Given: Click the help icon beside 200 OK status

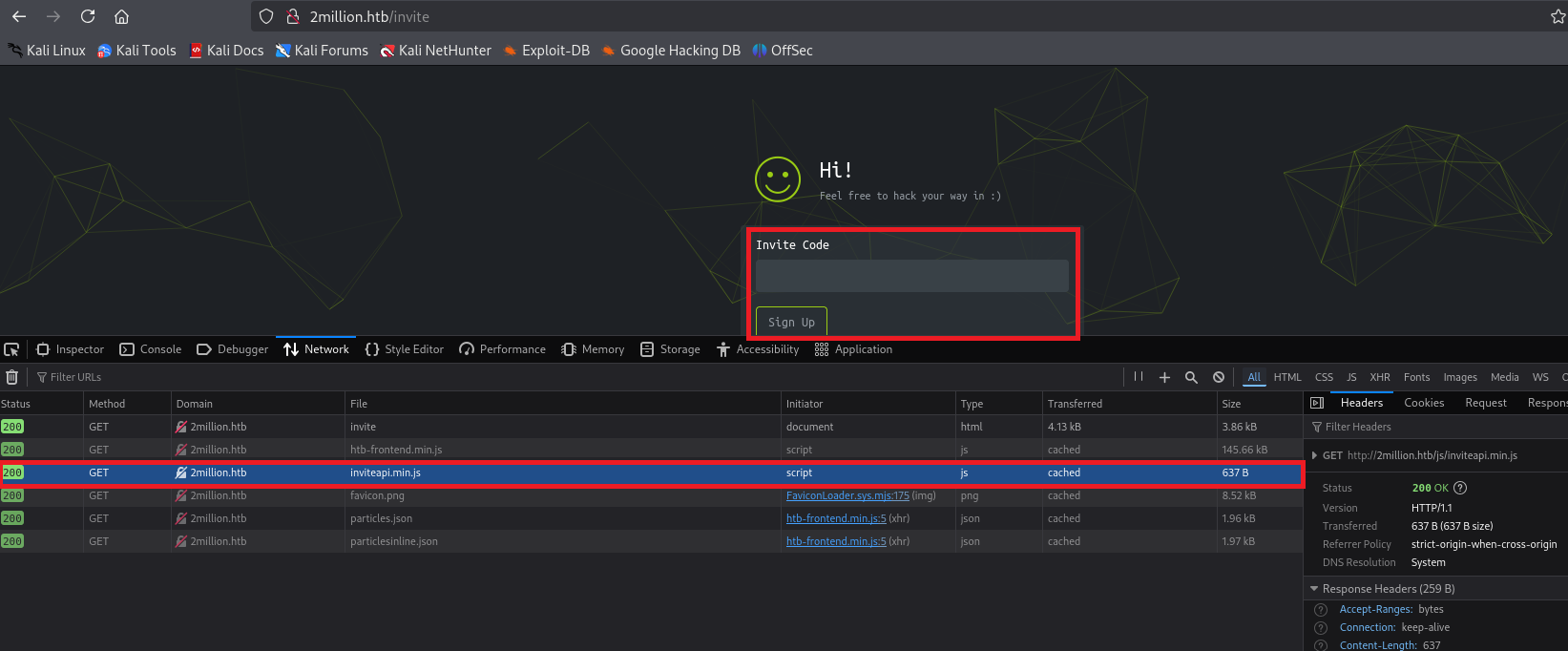Looking at the screenshot, I should tap(1460, 488).
